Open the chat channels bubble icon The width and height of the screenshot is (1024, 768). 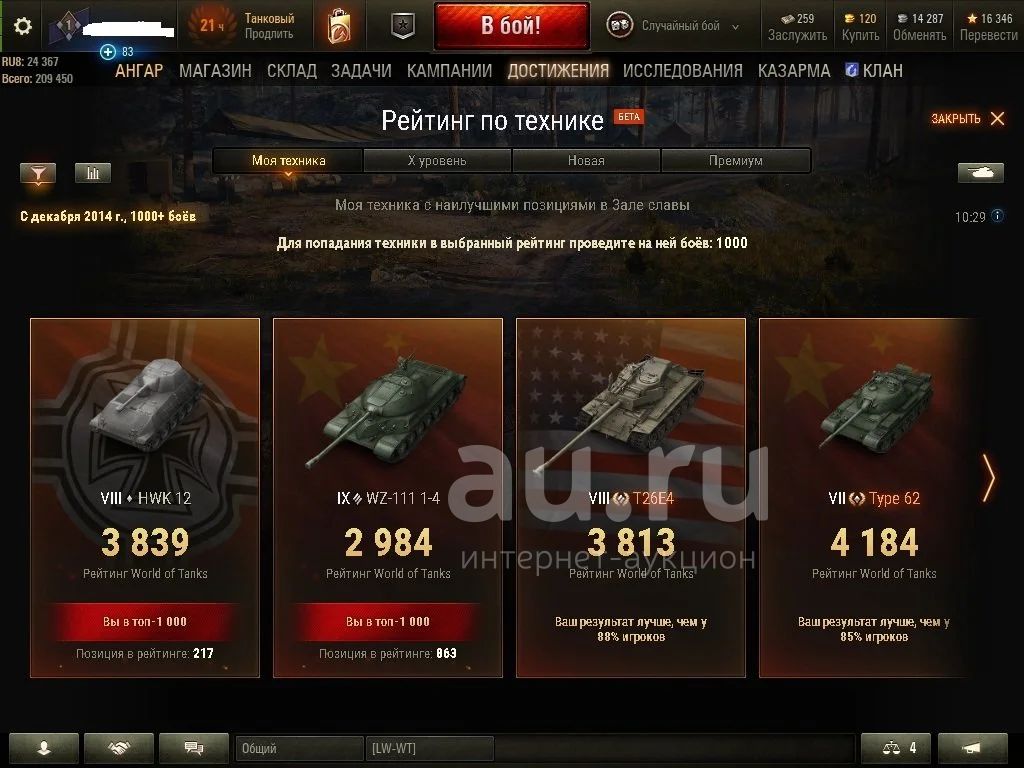(194, 748)
